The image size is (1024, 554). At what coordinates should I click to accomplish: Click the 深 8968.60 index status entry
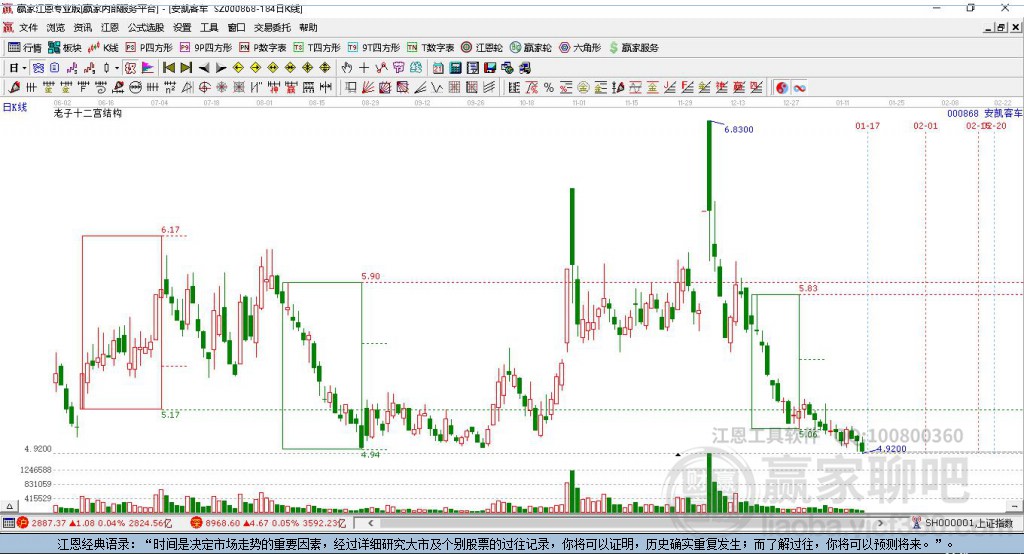[x=269, y=523]
